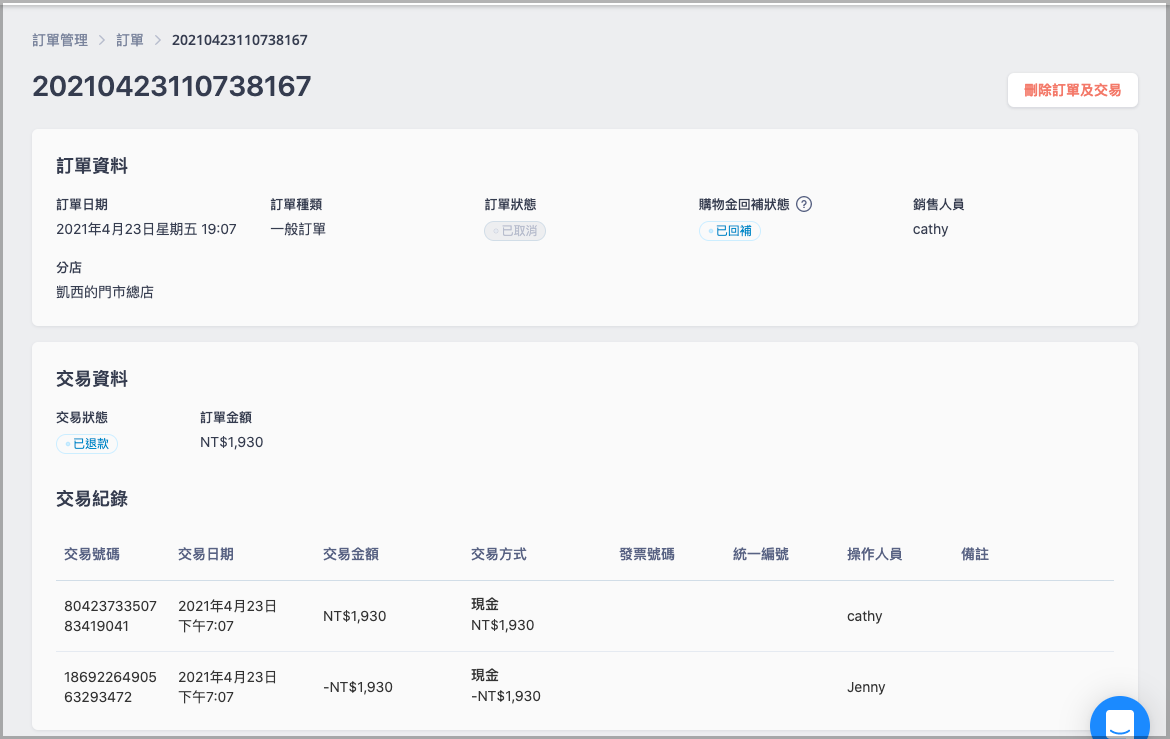Image resolution: width=1170 pixels, height=739 pixels.
Task: Click the 交易日期 column header
Action: (206, 554)
